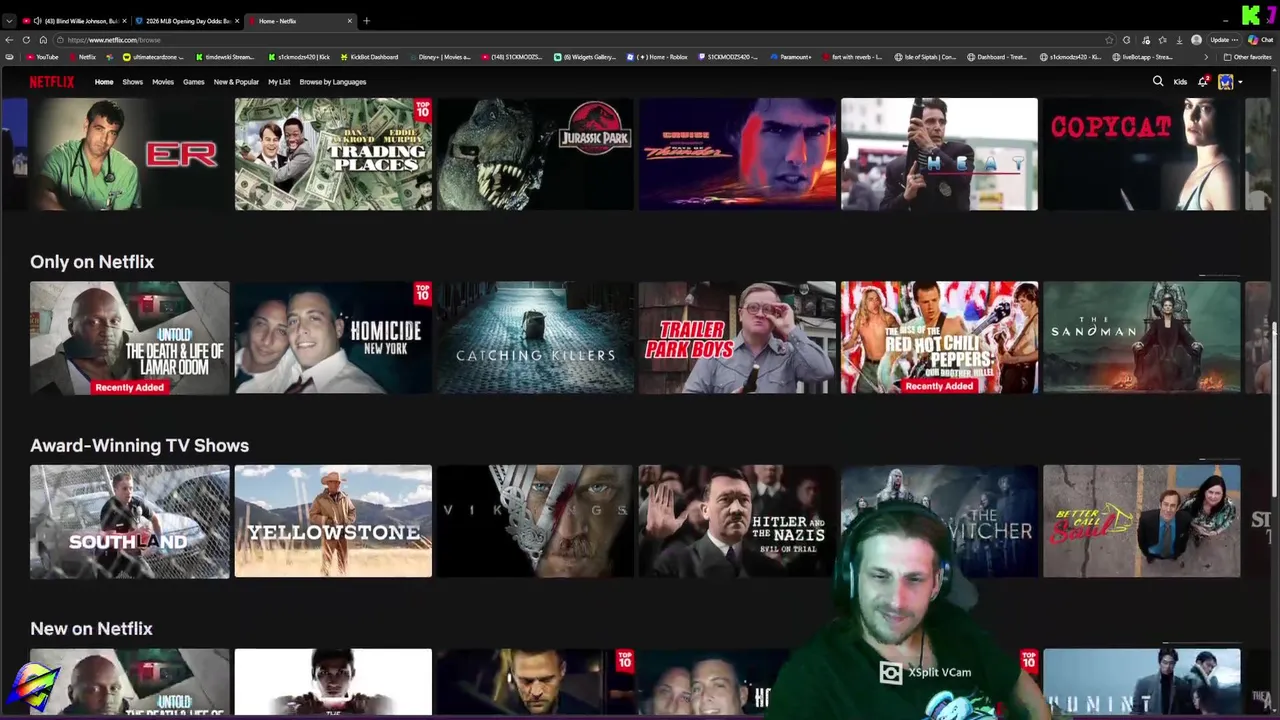Image resolution: width=1280 pixels, height=720 pixels.
Task: Open the Netflix bookmark
Action: pos(82,57)
